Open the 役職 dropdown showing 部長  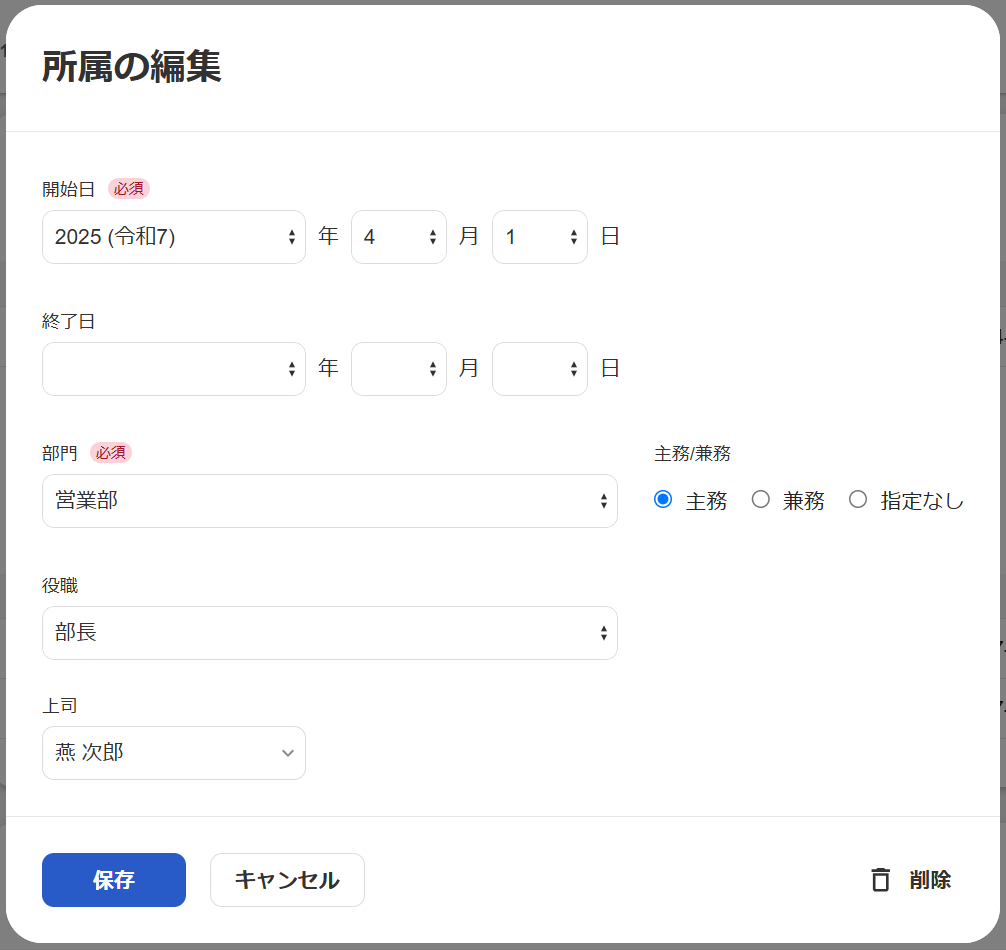pyautogui.click(x=329, y=633)
